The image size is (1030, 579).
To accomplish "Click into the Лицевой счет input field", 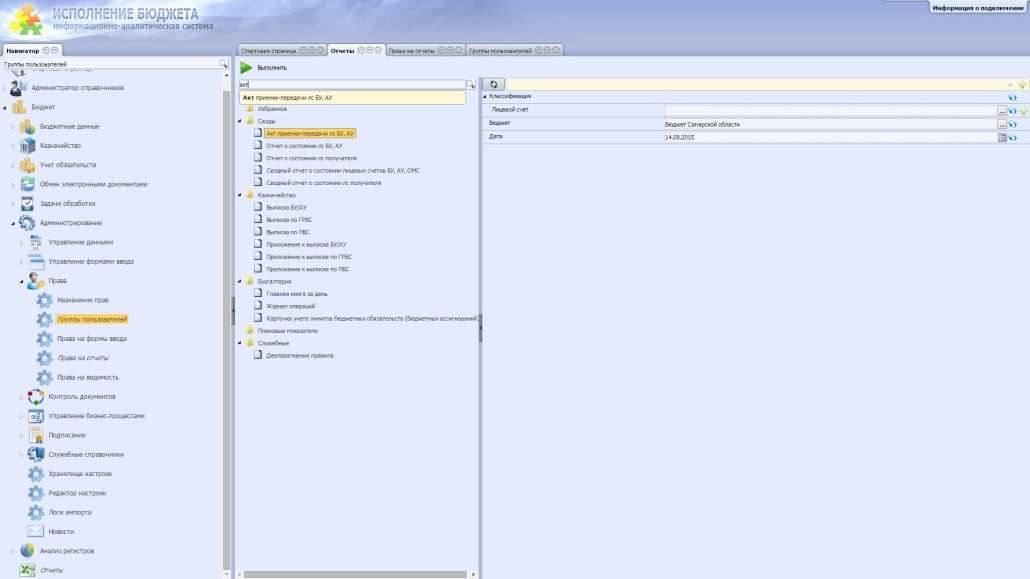I will pos(830,111).
